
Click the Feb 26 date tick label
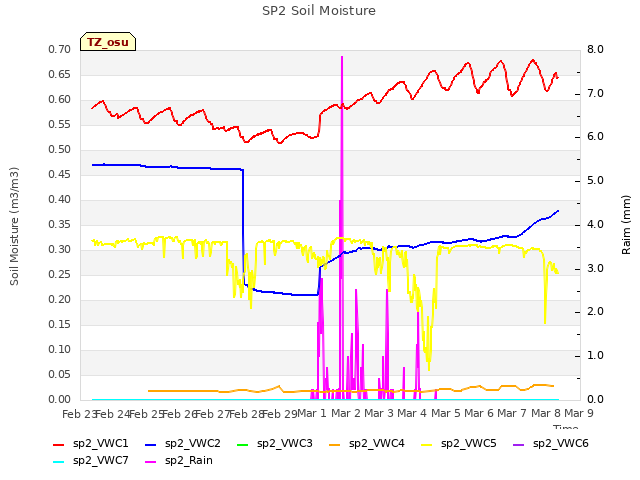click(178, 414)
